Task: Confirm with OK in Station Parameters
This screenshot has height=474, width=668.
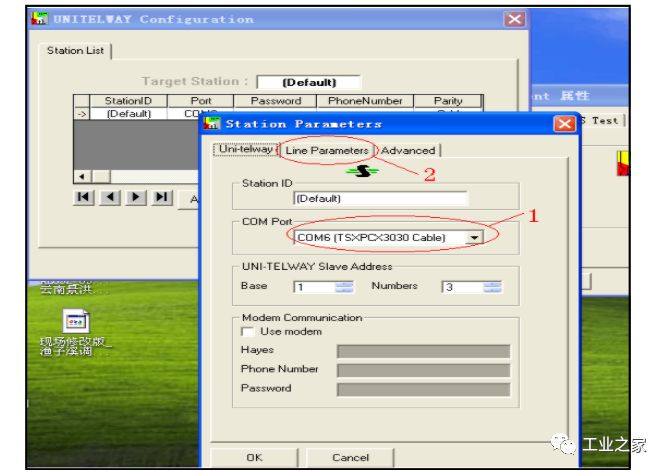Action: pyautogui.click(x=254, y=457)
